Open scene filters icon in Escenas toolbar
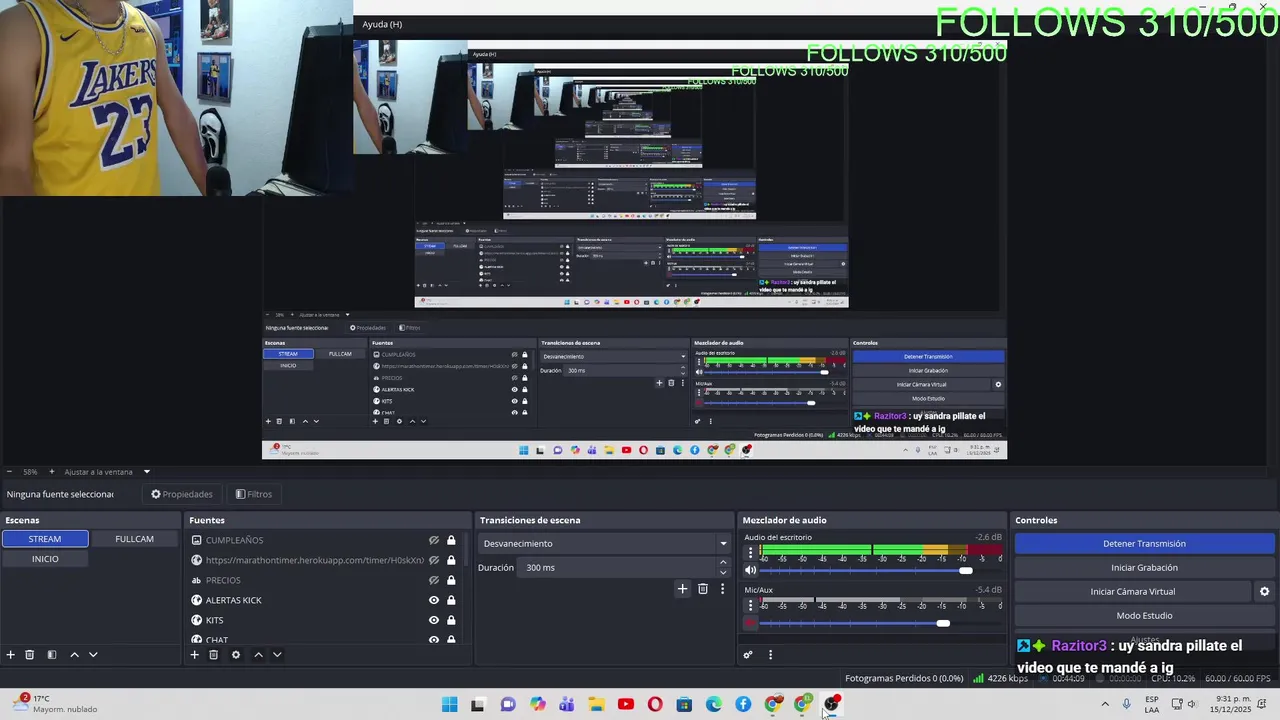 [51, 655]
